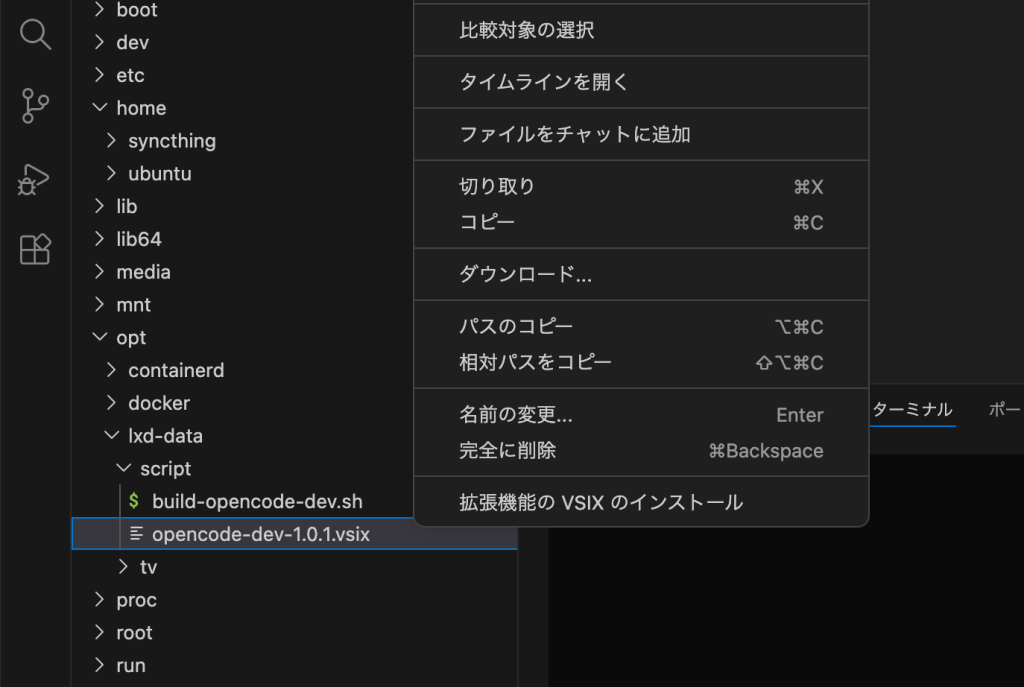The height and width of the screenshot is (687, 1024).
Task: Open the Extensions view
Action: (35, 249)
